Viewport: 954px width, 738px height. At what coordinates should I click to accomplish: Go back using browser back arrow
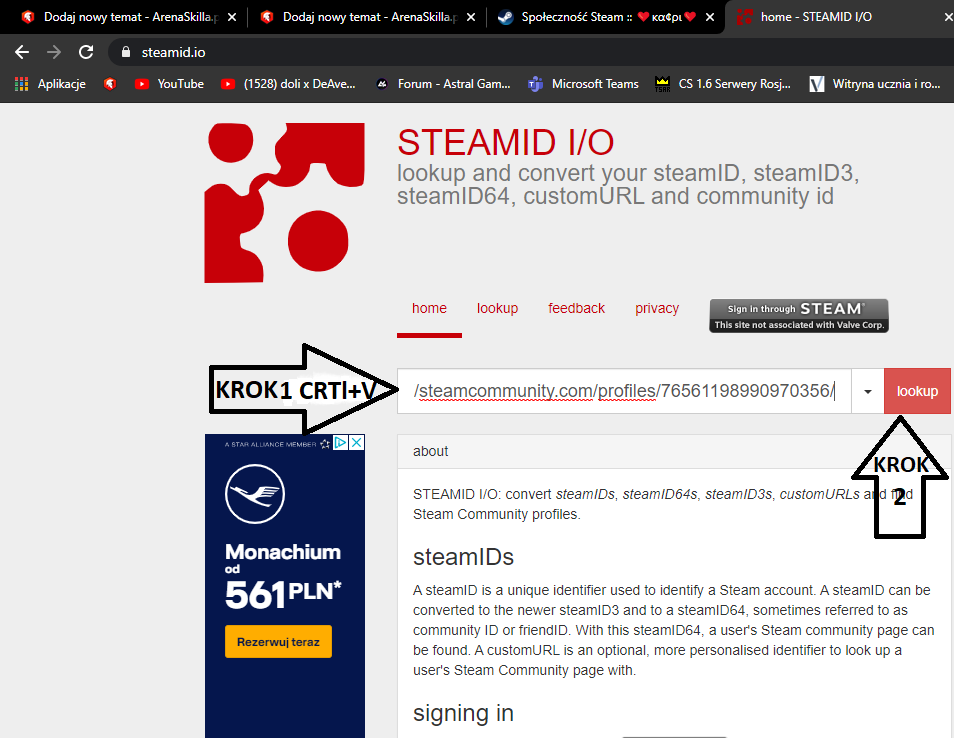coord(22,52)
